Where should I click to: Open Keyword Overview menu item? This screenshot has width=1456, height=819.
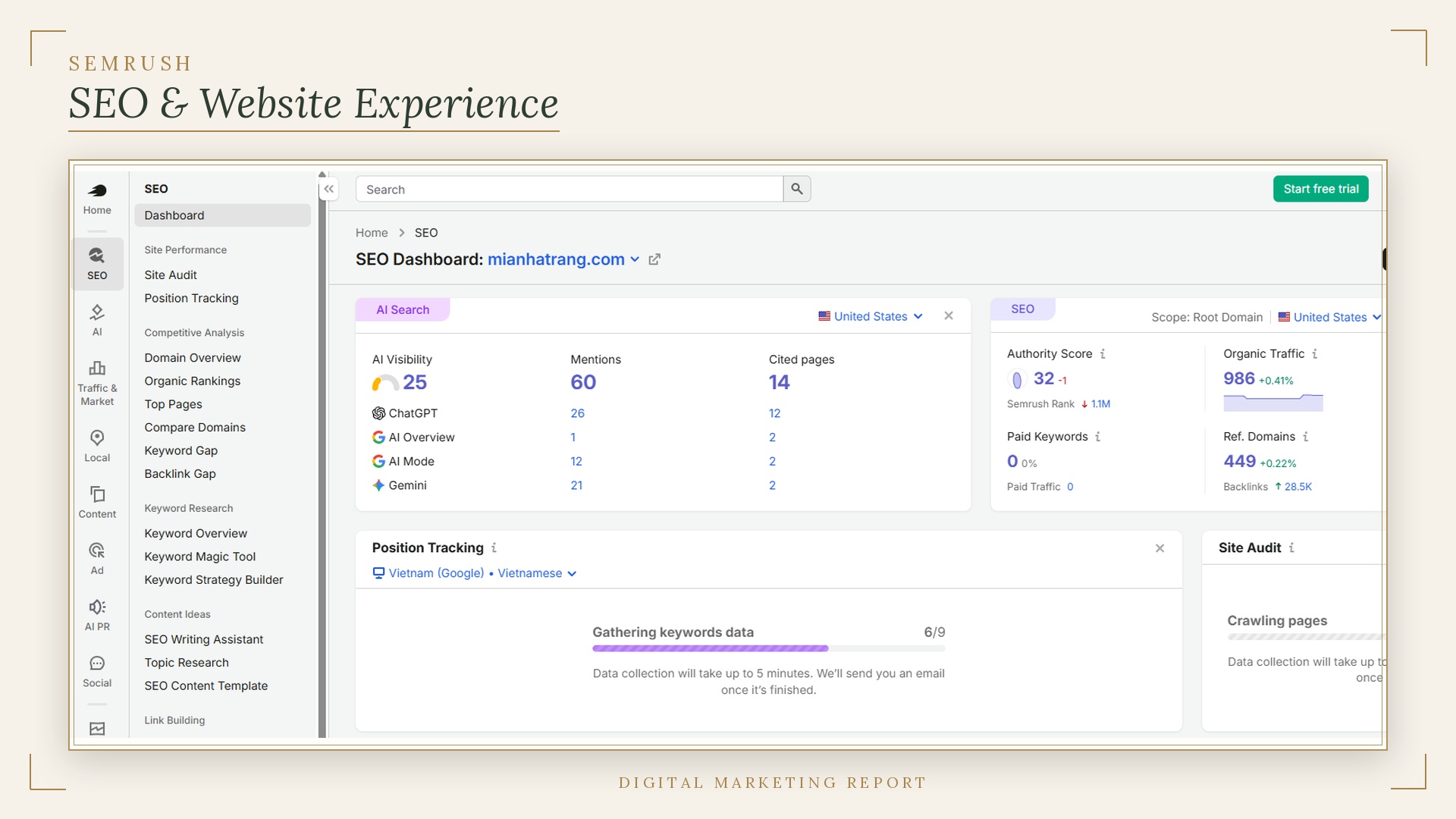pos(196,533)
